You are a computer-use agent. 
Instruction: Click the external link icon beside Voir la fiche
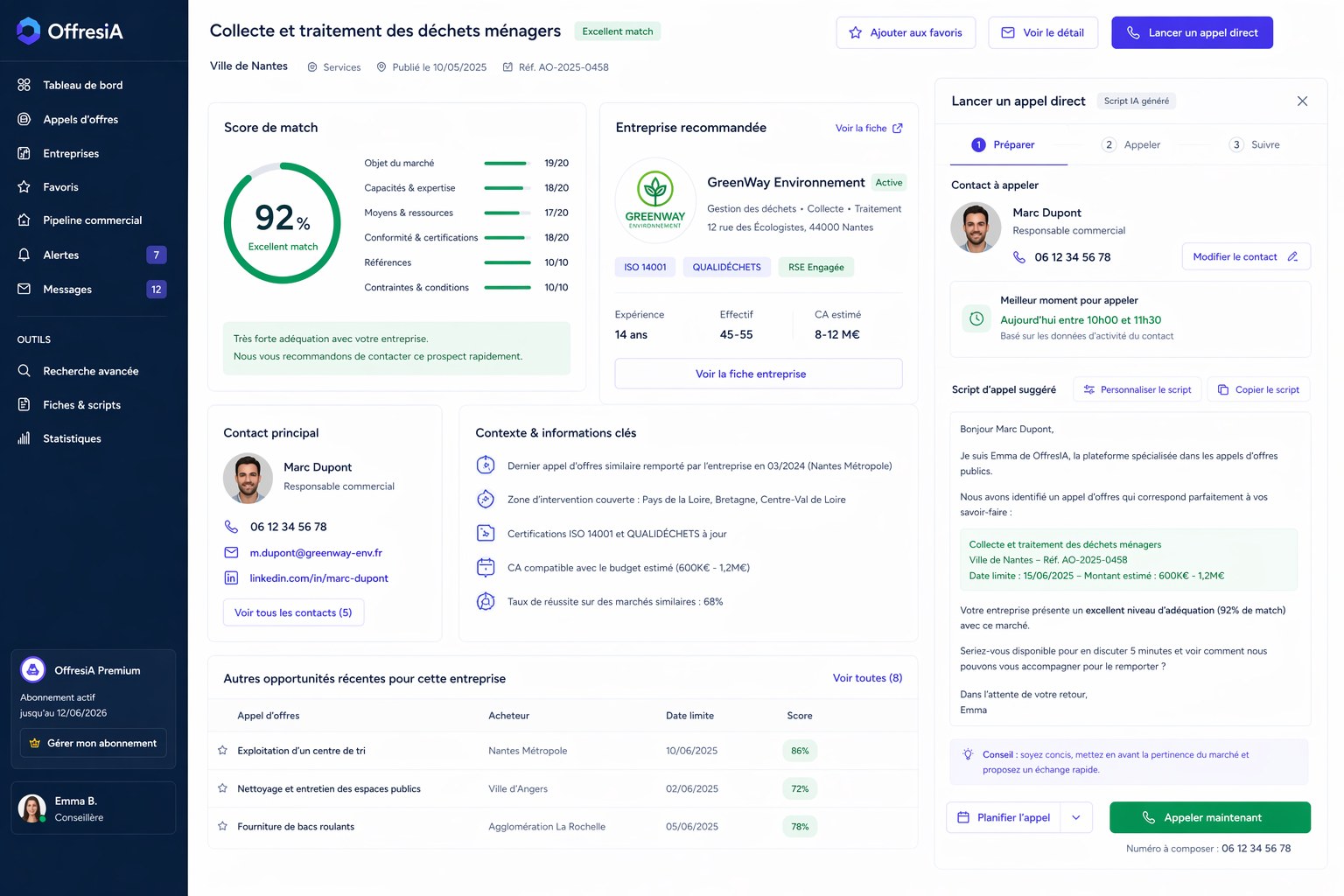pyautogui.click(x=897, y=128)
